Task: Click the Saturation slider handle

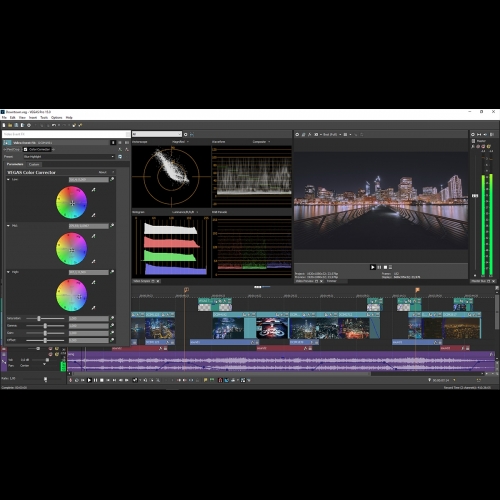Action: pyautogui.click(x=39, y=319)
